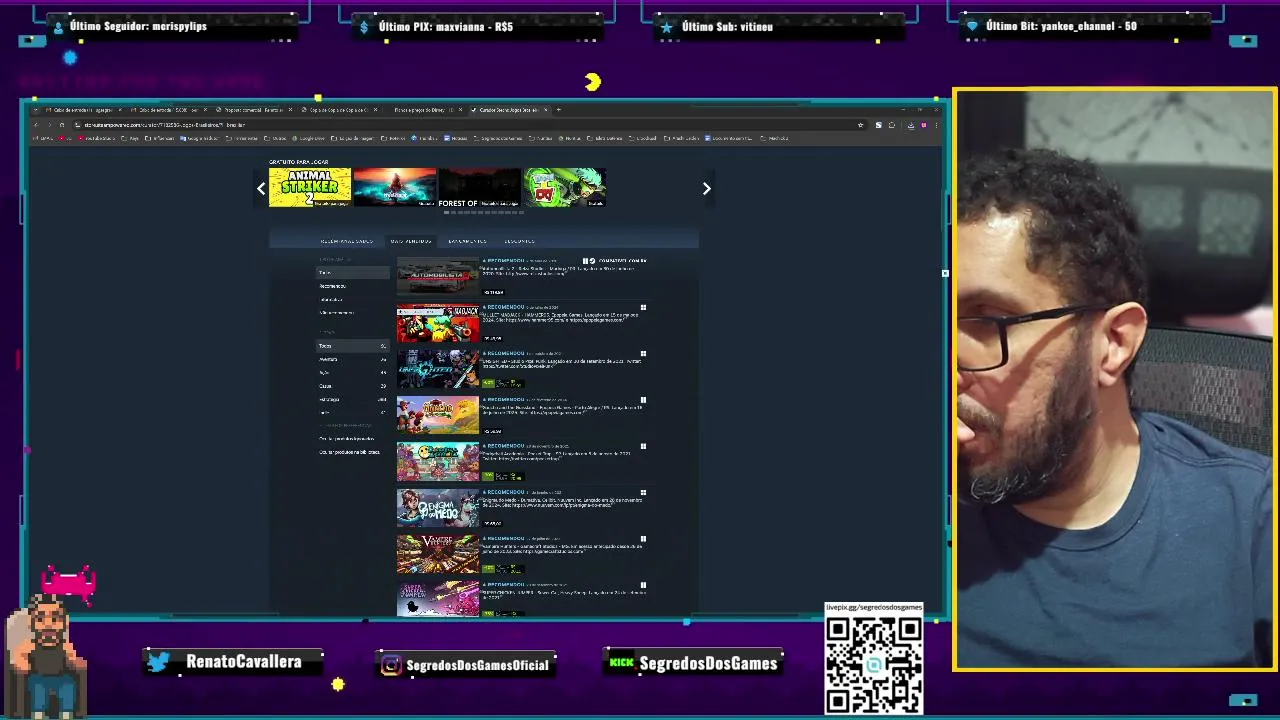Select the Todos row above Aventura
The width and height of the screenshot is (1280, 720).
pos(352,346)
